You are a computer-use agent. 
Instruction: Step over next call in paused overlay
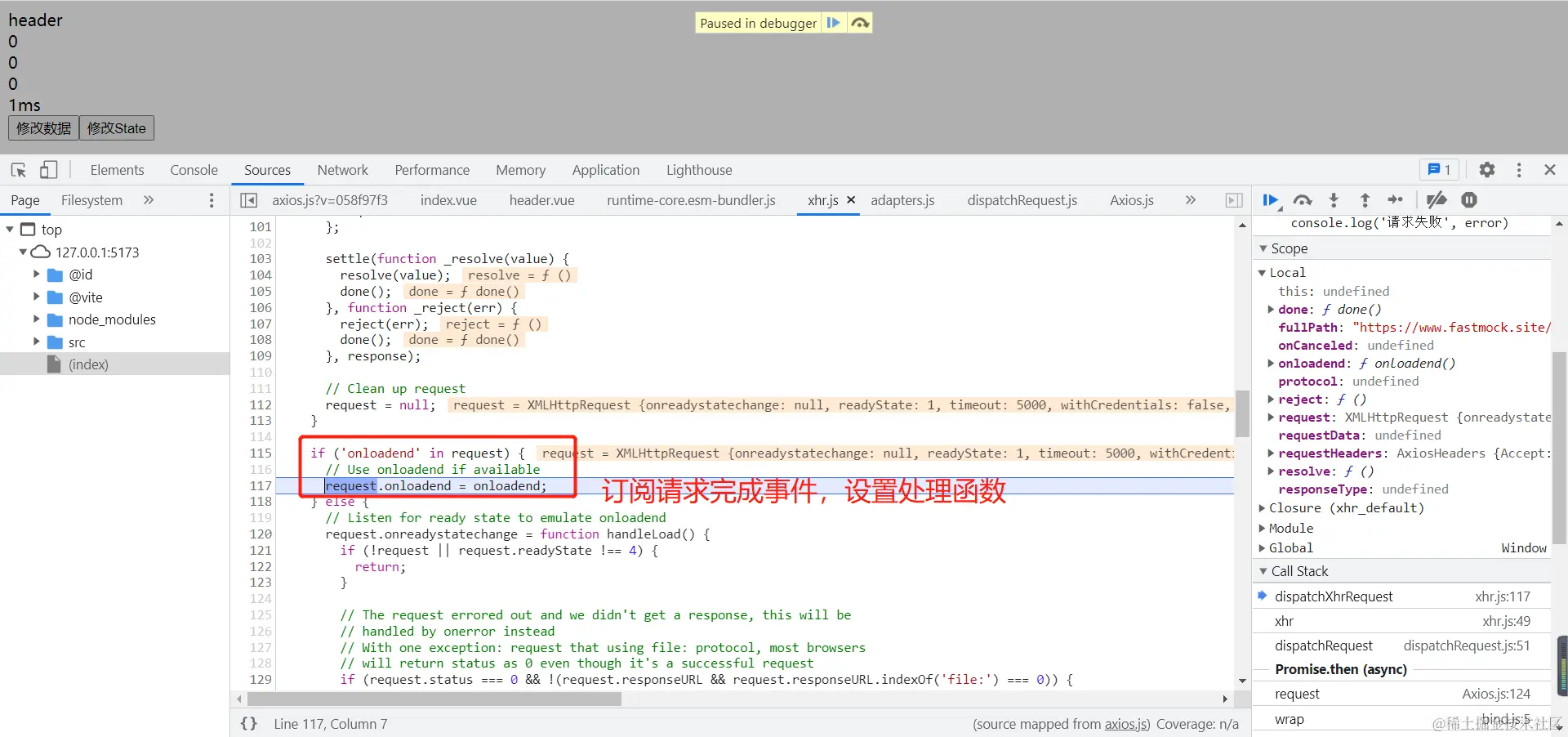click(x=859, y=23)
